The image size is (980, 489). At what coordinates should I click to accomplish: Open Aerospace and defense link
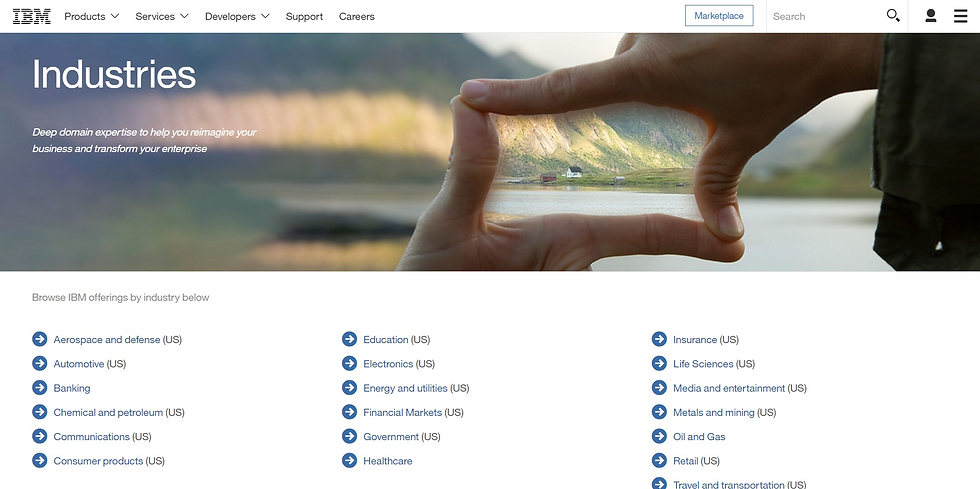[x=107, y=340]
